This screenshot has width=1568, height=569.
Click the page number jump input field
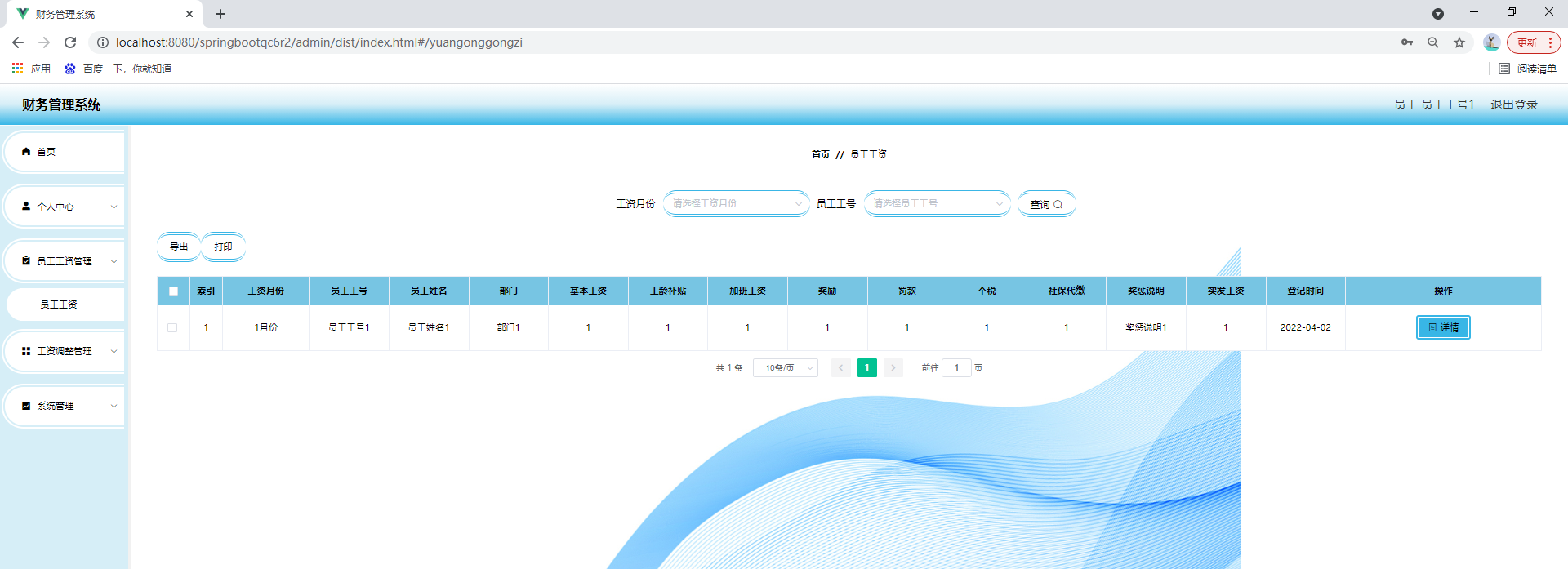(956, 368)
